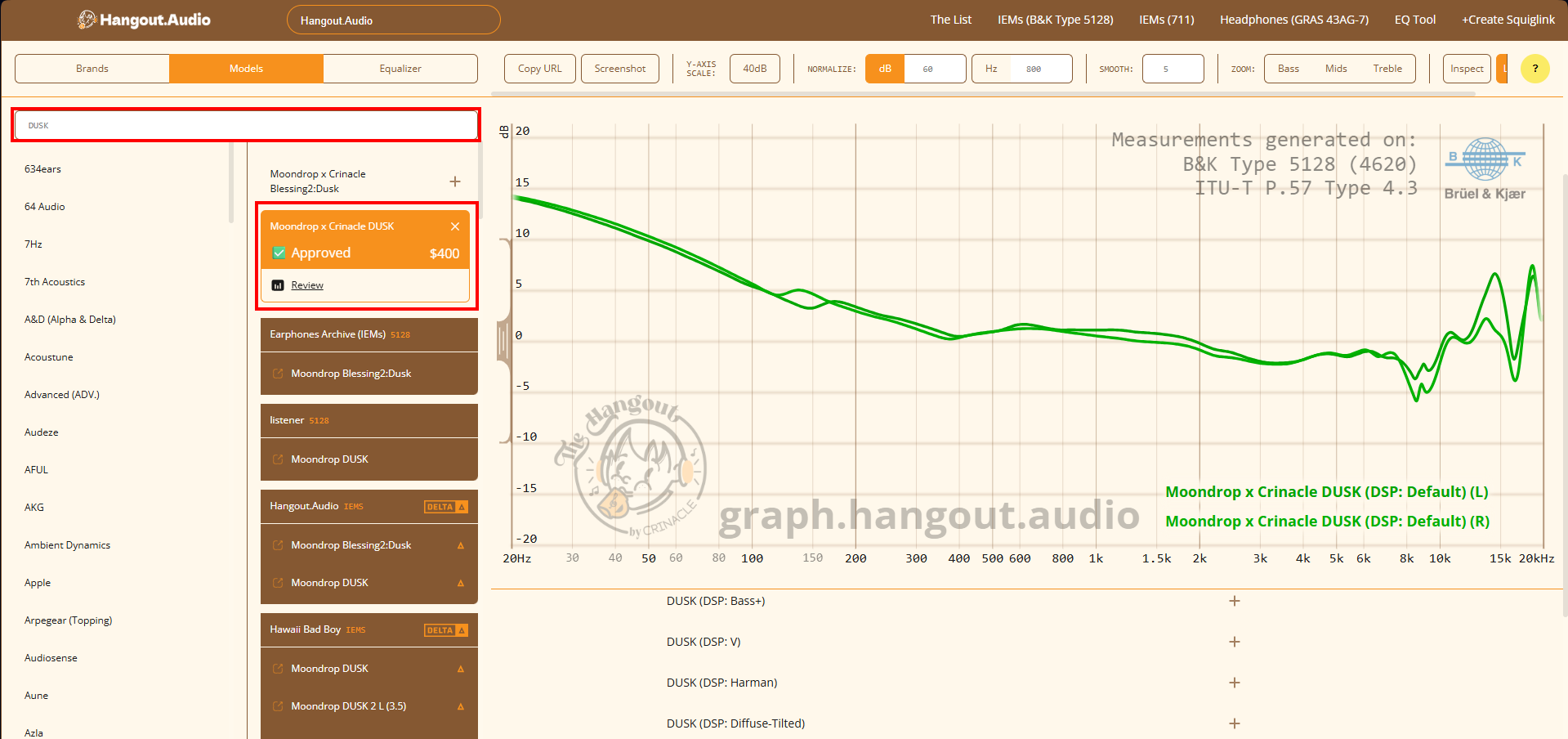Click delta triangle next to Moondrop DUSK 2 L (3.5)
This screenshot has width=1568, height=739.
click(461, 706)
